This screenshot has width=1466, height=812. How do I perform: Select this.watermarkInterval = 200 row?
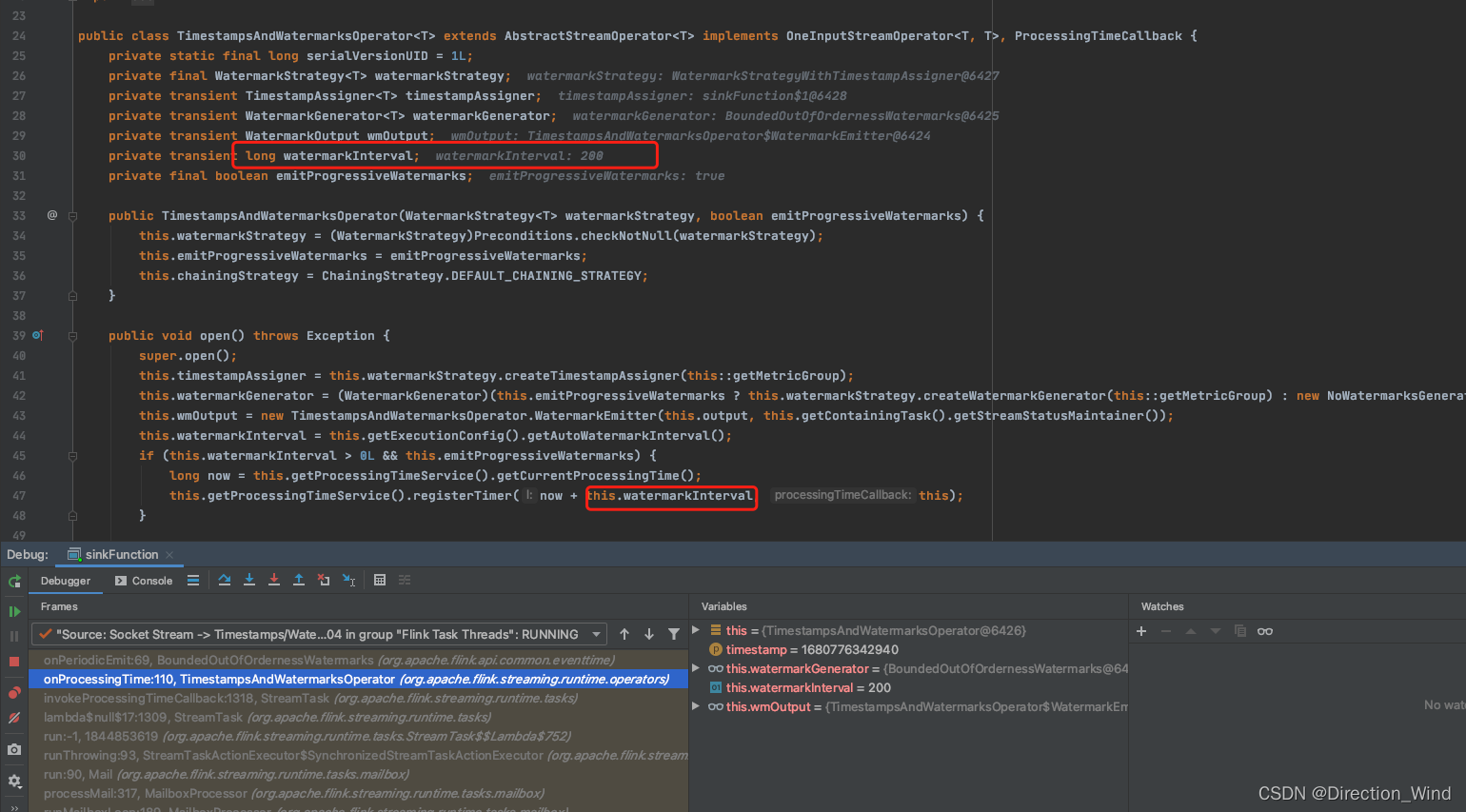(x=909, y=687)
